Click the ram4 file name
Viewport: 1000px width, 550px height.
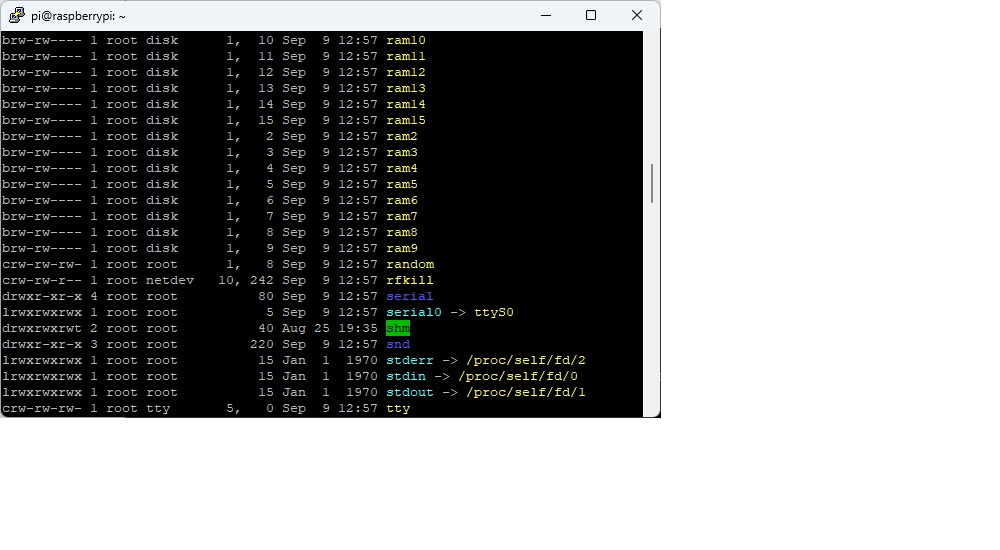pos(402,168)
